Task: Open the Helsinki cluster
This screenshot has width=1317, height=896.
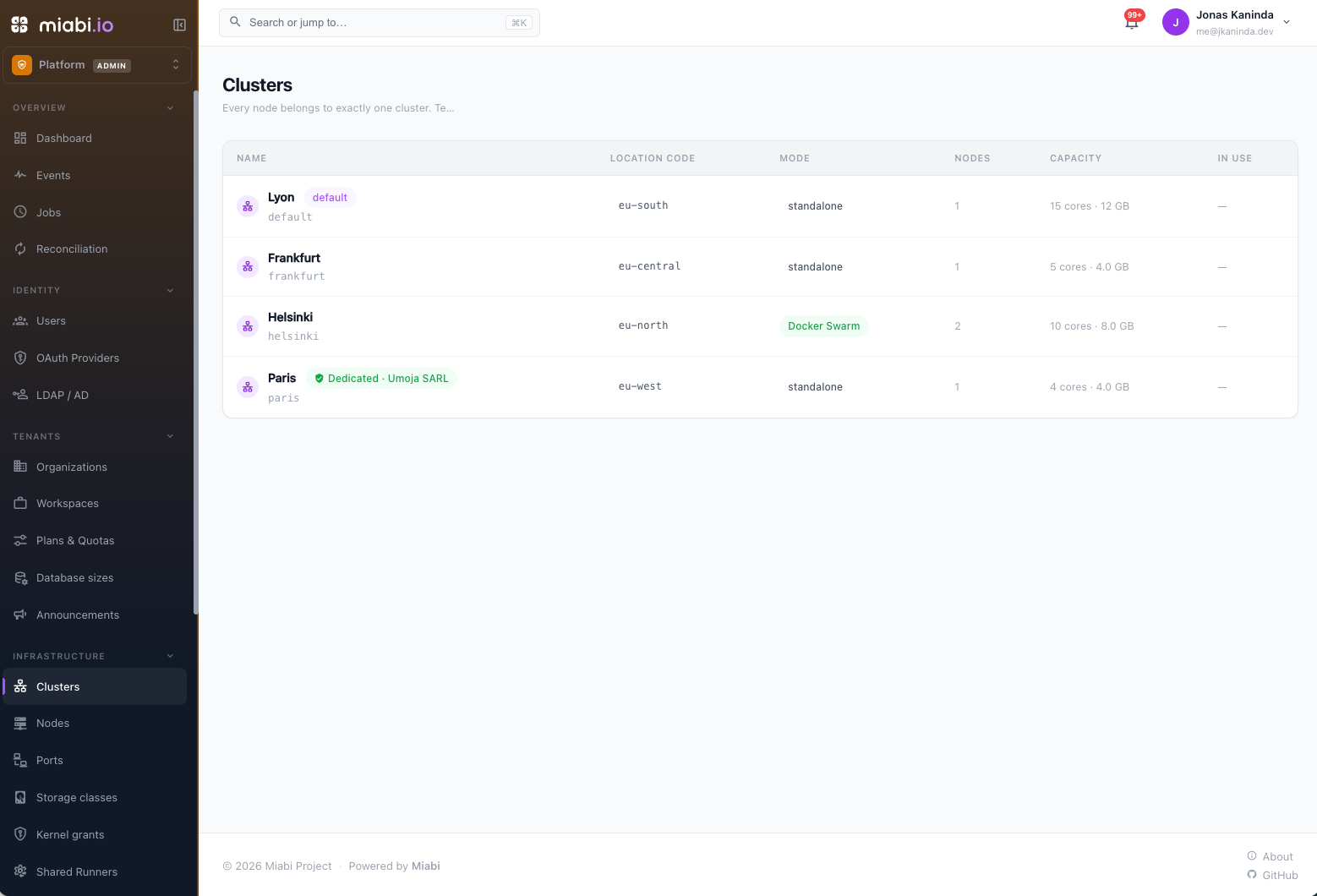Action: [x=760, y=326]
